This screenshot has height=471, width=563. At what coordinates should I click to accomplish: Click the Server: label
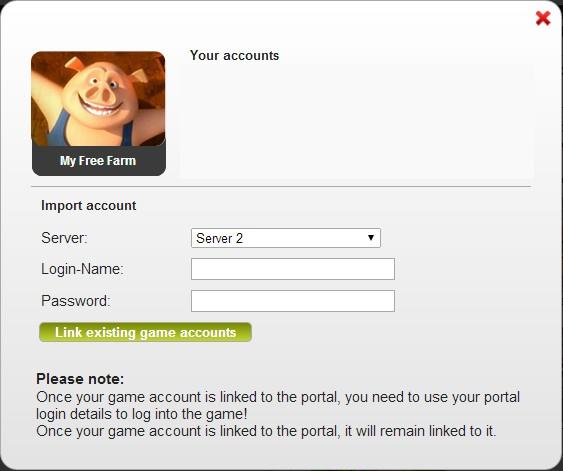click(x=64, y=238)
